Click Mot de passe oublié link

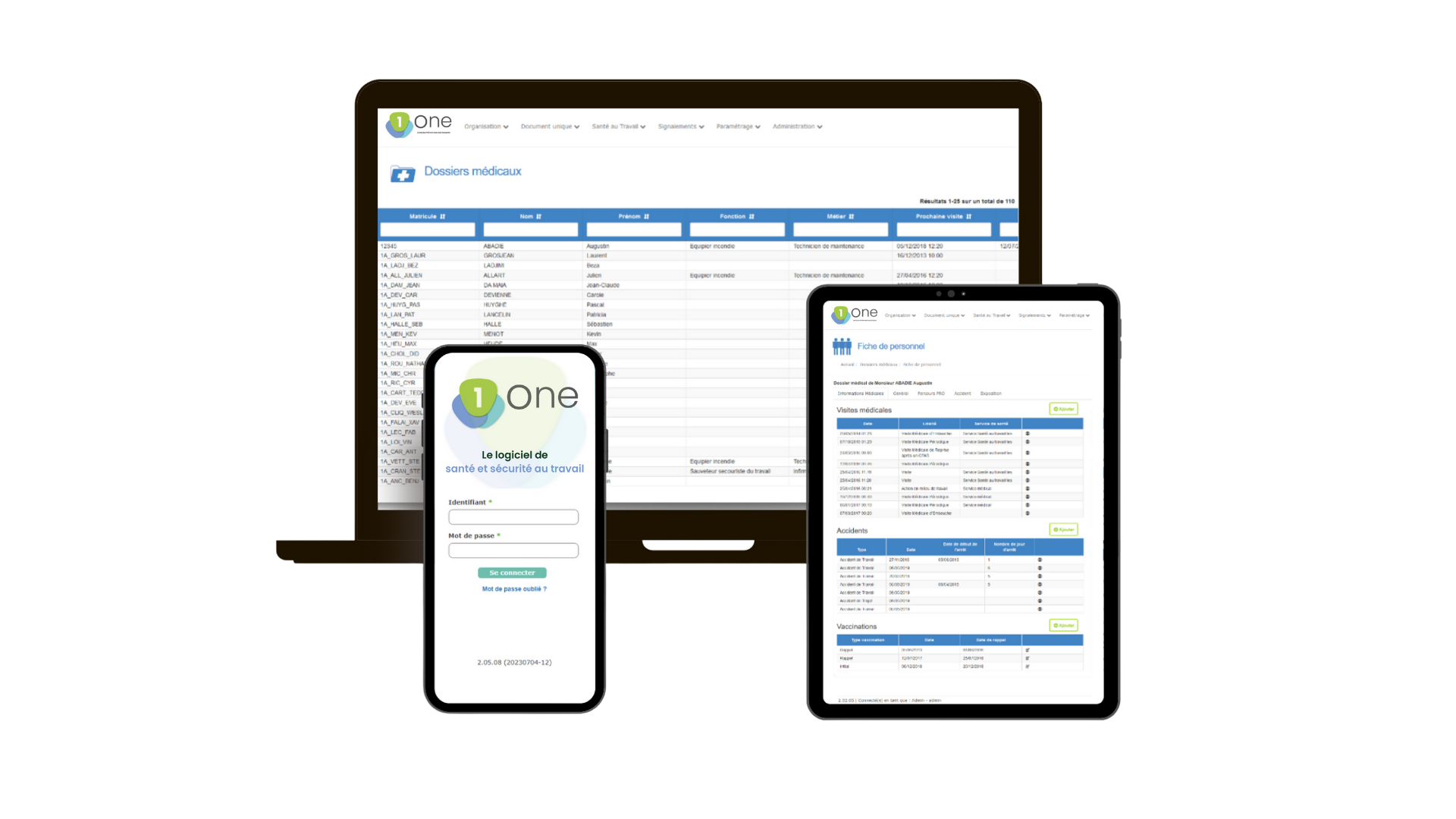click(x=513, y=588)
